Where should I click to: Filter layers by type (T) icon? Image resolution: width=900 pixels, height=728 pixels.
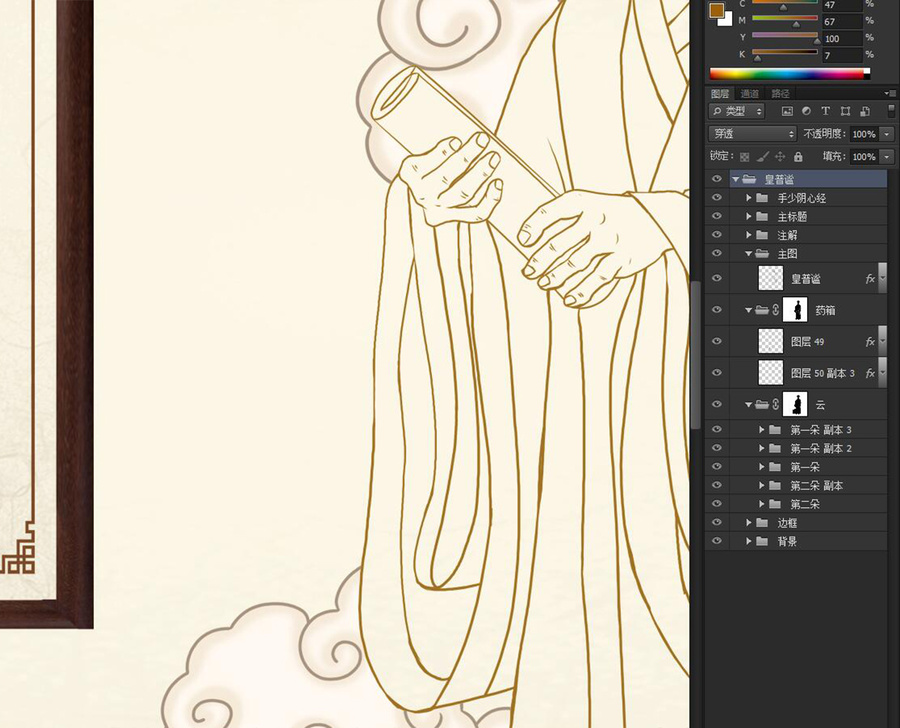pos(825,111)
